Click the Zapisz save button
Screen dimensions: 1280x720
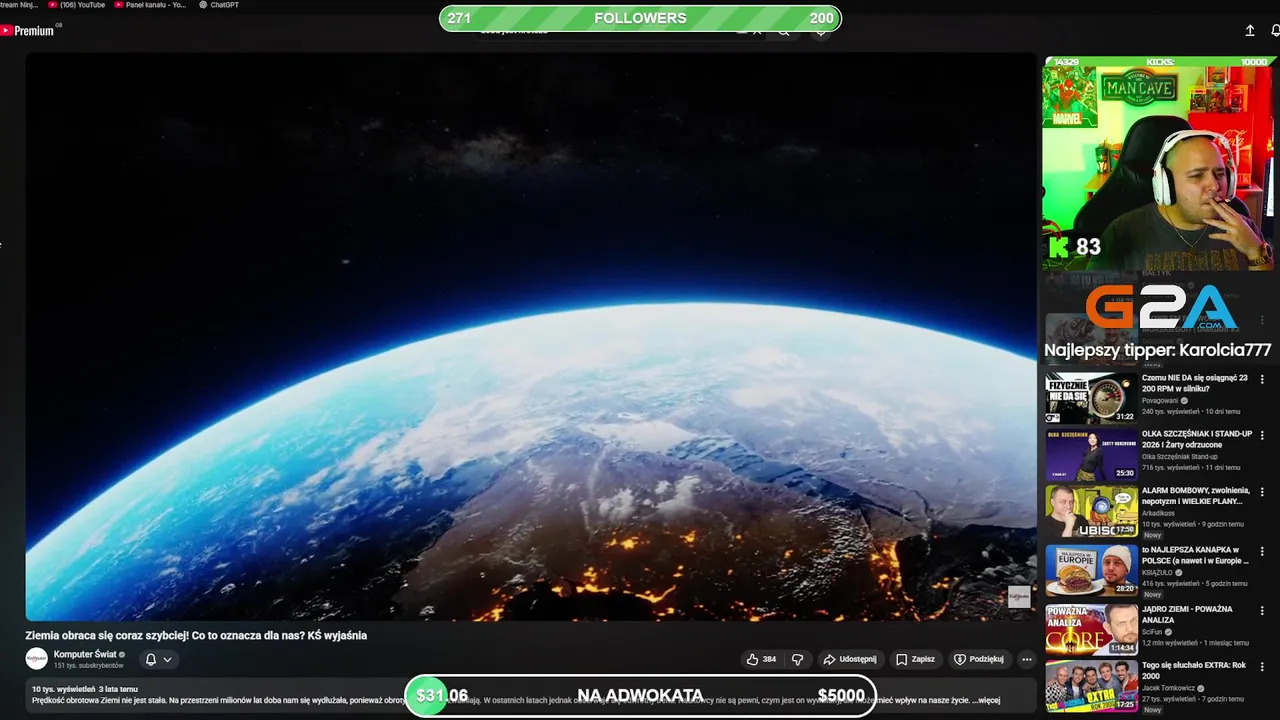(915, 659)
